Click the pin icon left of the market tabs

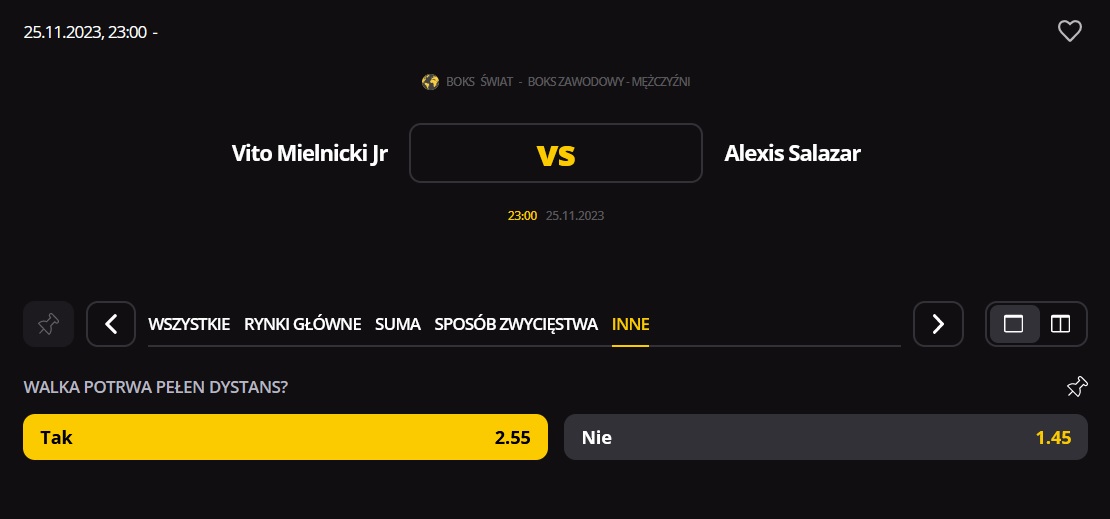pyautogui.click(x=48, y=324)
